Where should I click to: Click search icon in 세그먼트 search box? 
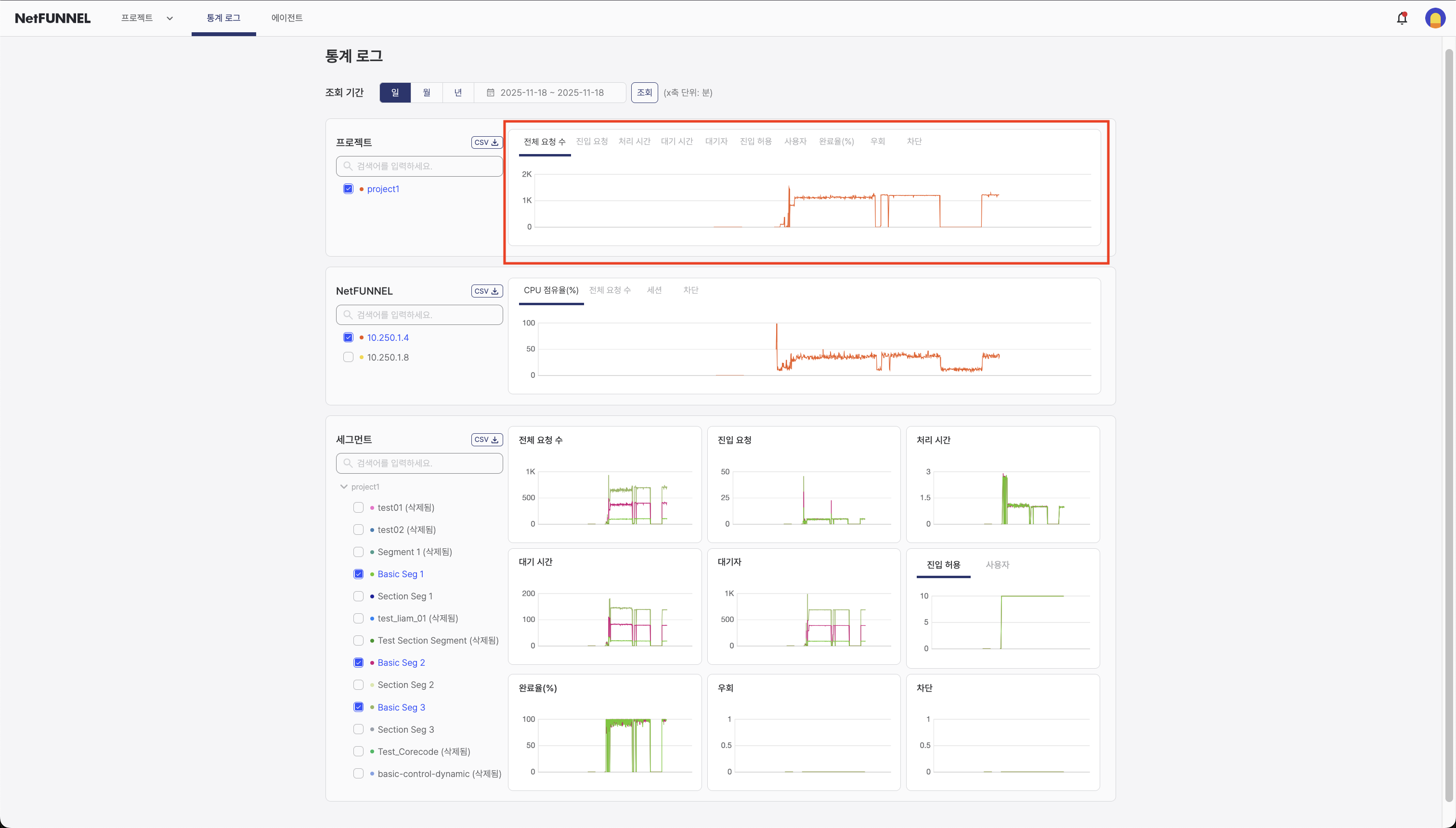[x=348, y=463]
